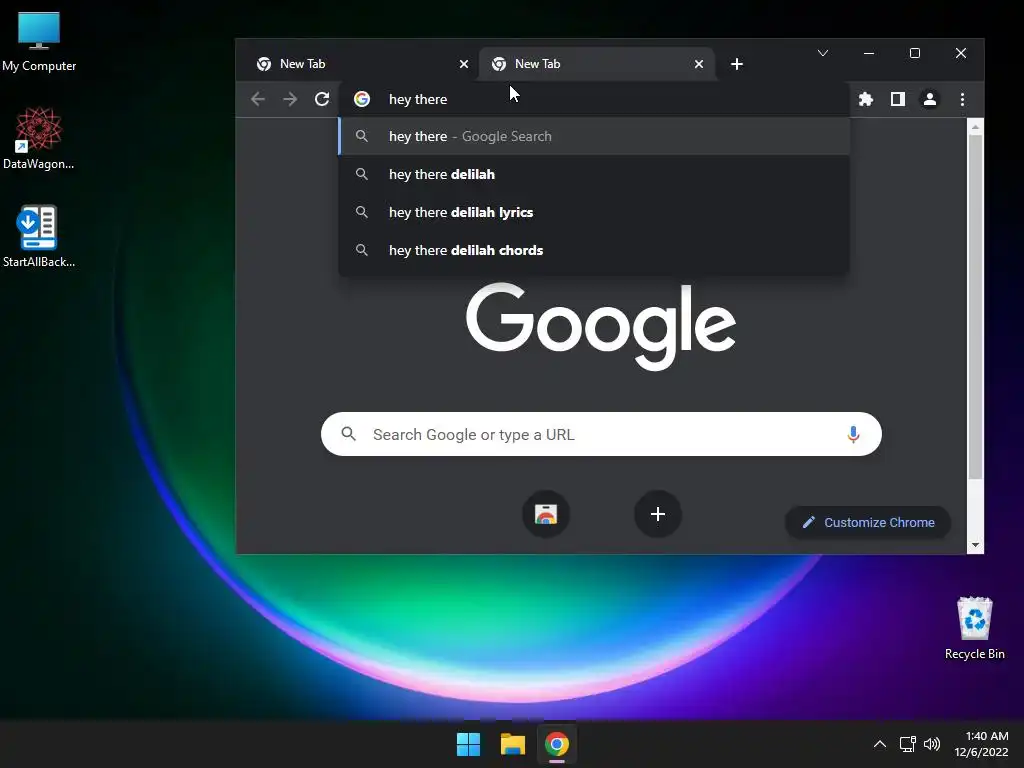Maximize the Chrome window
Screen dimensions: 1024x768
point(915,53)
